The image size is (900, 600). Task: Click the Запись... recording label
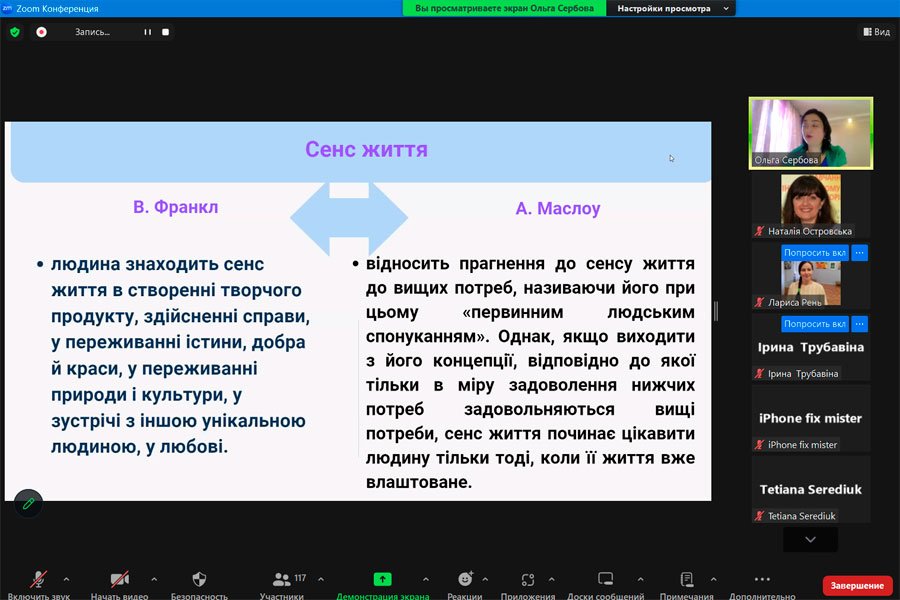tap(92, 32)
